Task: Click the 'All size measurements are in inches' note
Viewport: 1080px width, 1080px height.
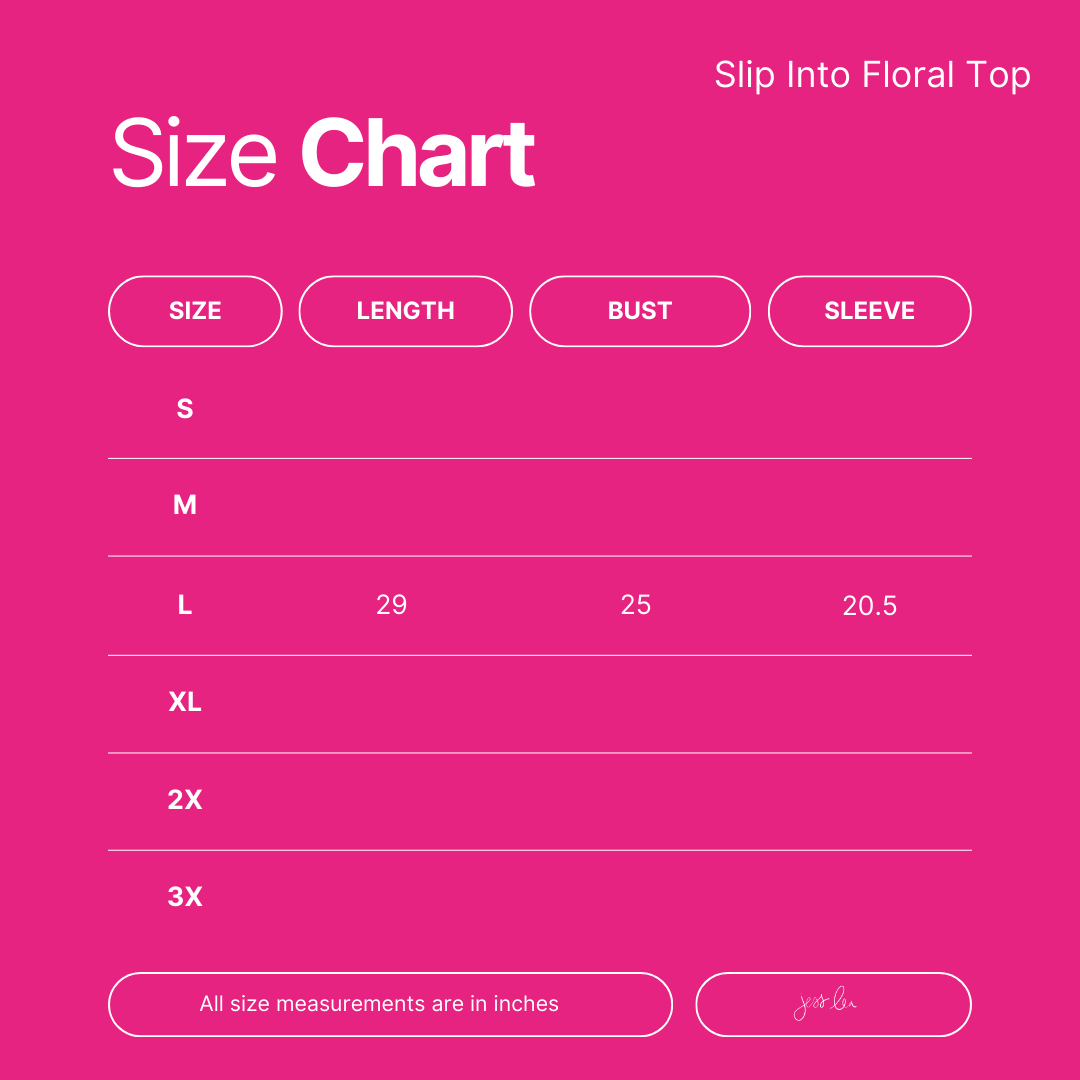Action: 380,1004
